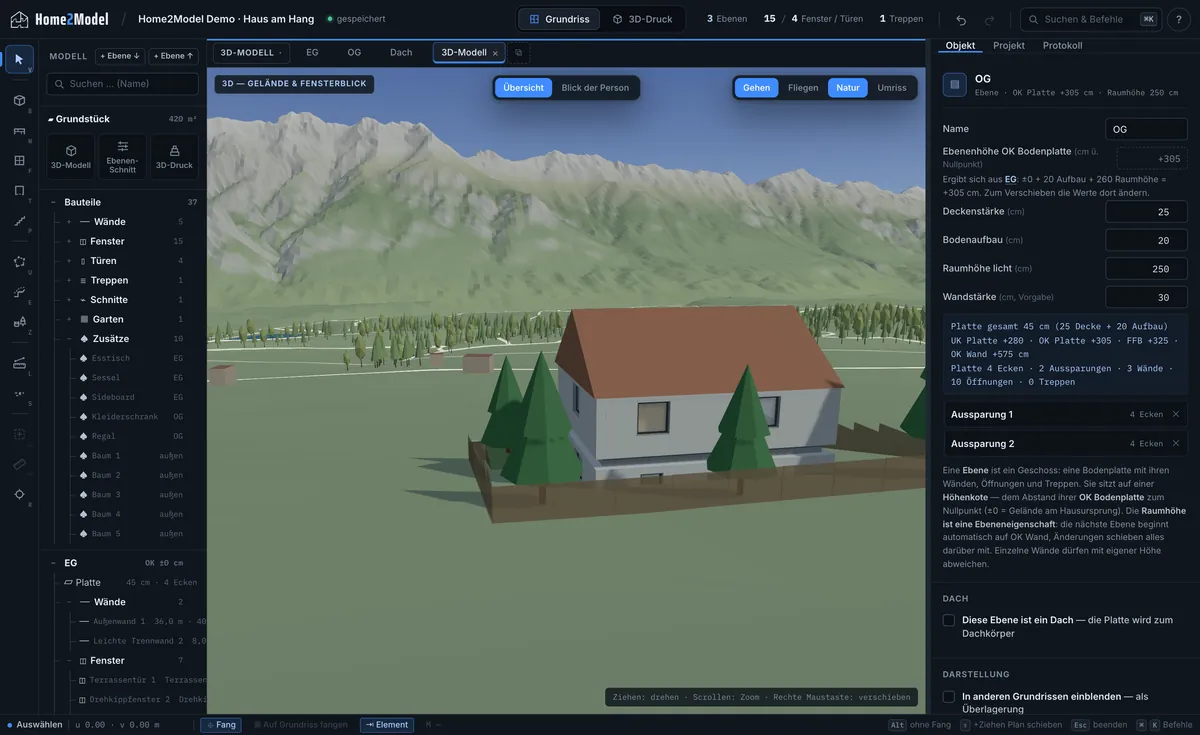This screenshot has width=1200, height=735.
Task: Remove Aussparung 1 with its x
Action: [x=1176, y=414]
